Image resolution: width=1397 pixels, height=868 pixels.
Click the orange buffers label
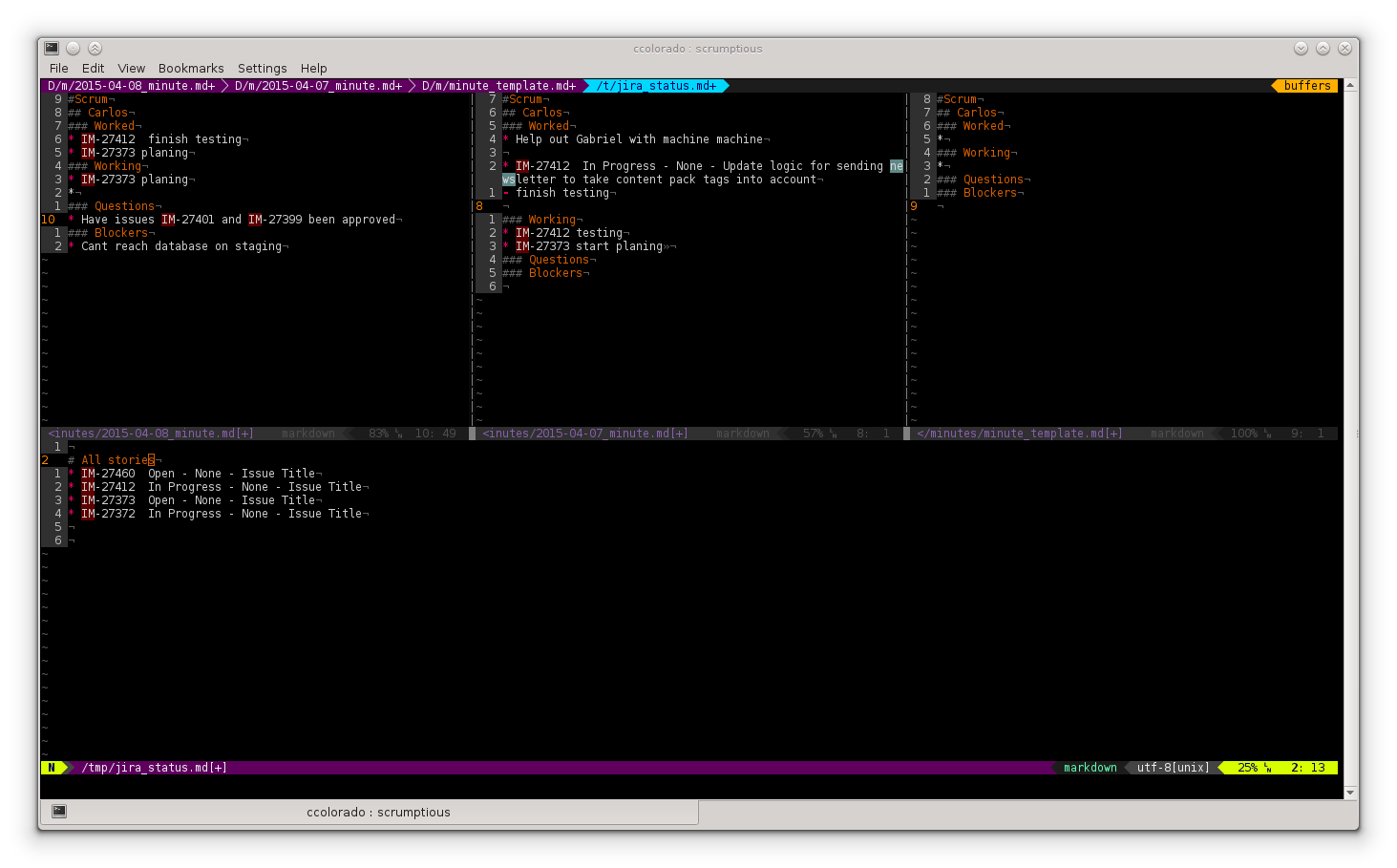(x=1307, y=86)
